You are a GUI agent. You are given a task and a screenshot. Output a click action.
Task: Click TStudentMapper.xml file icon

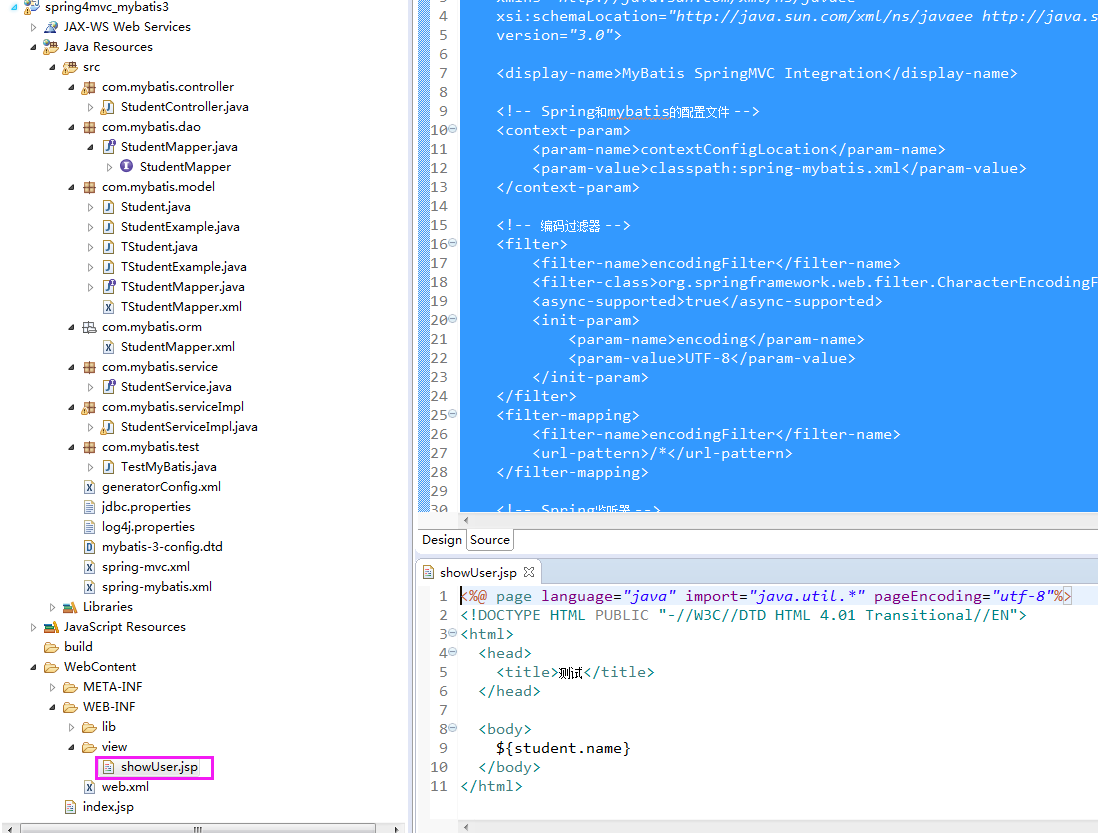[x=108, y=307]
